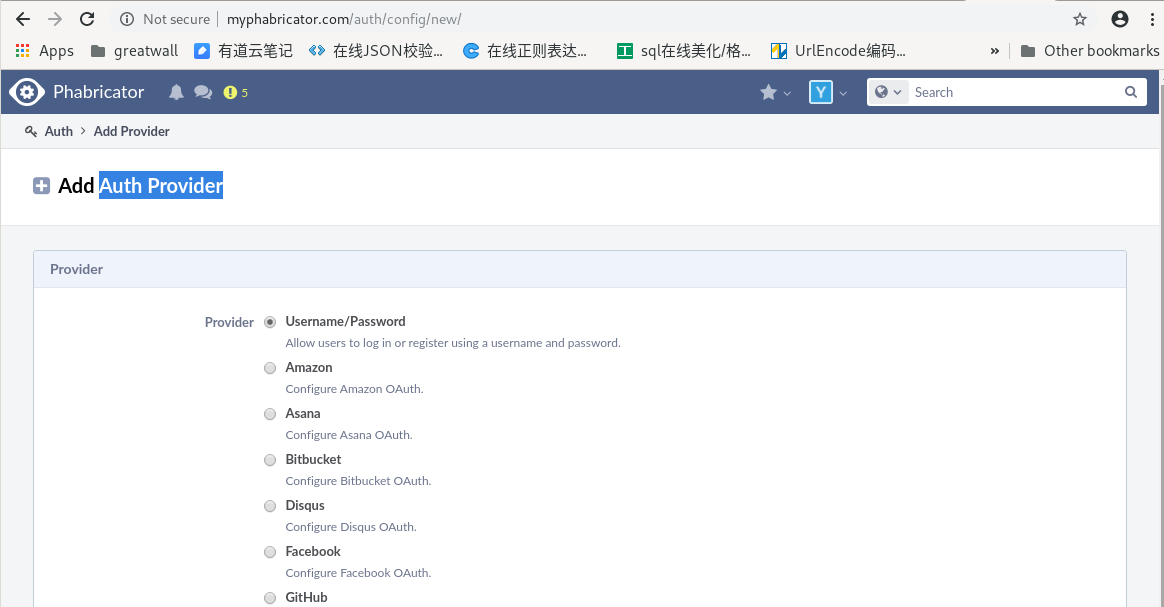Click the Phabricator gear logo
Image resolution: width=1164 pixels, height=607 pixels.
click(x=26, y=91)
